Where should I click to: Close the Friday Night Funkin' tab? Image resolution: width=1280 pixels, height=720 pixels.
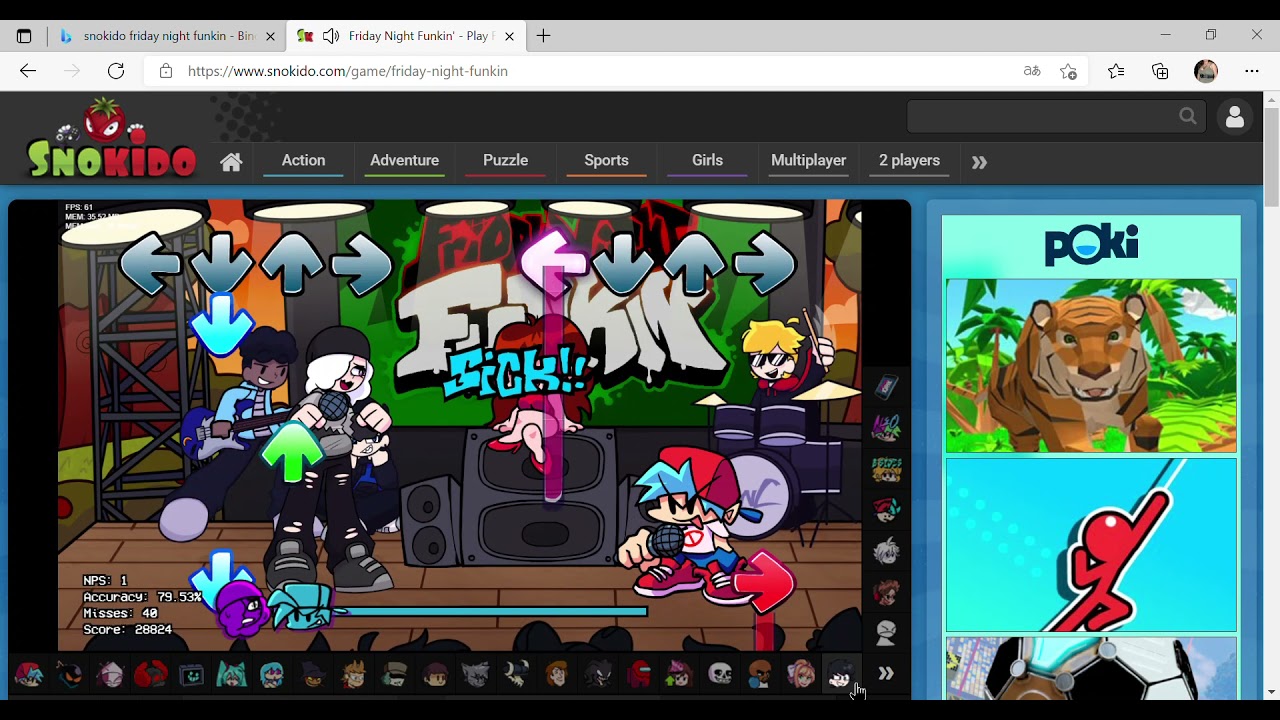[x=509, y=36]
